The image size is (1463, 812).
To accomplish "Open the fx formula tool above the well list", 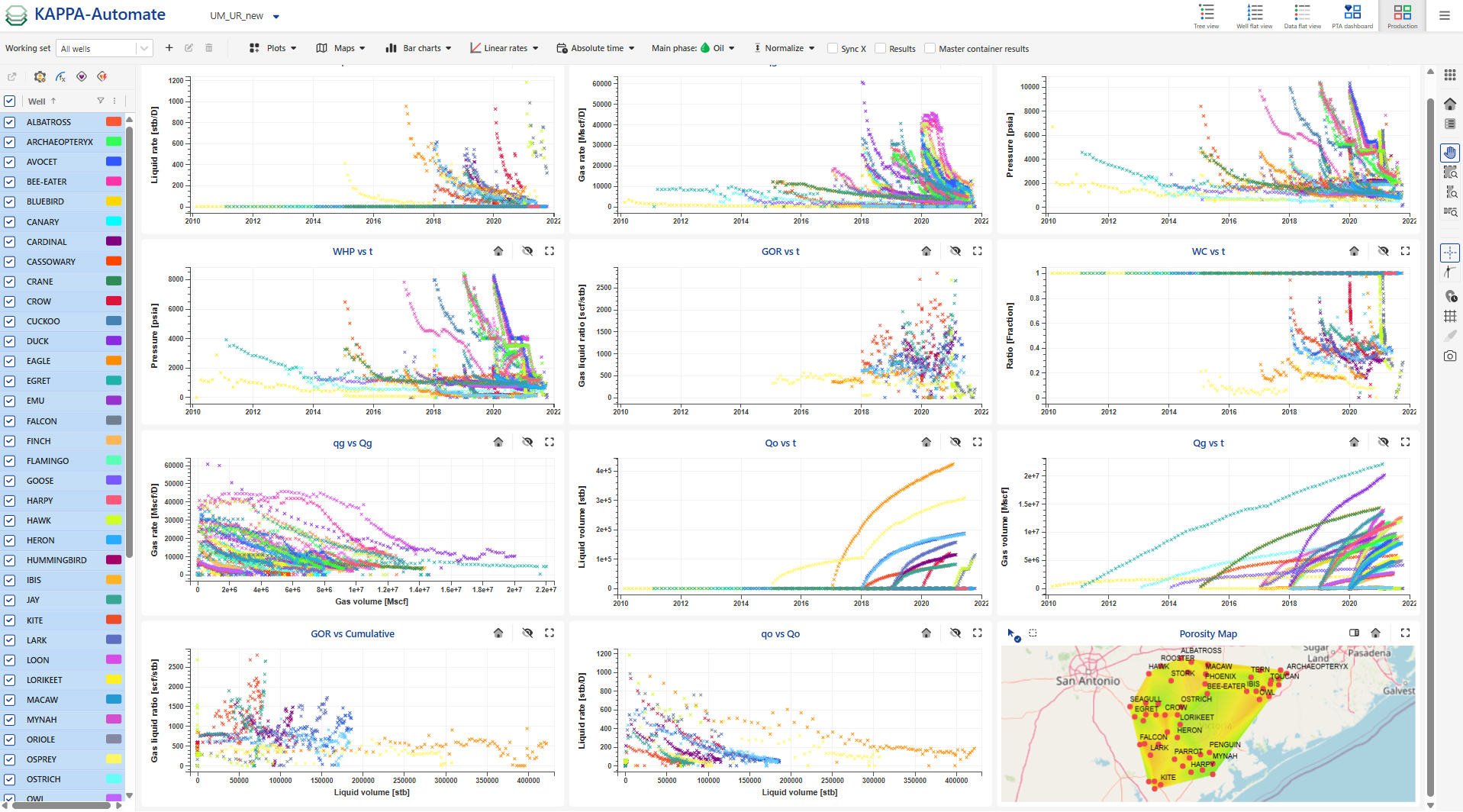I will [61, 76].
